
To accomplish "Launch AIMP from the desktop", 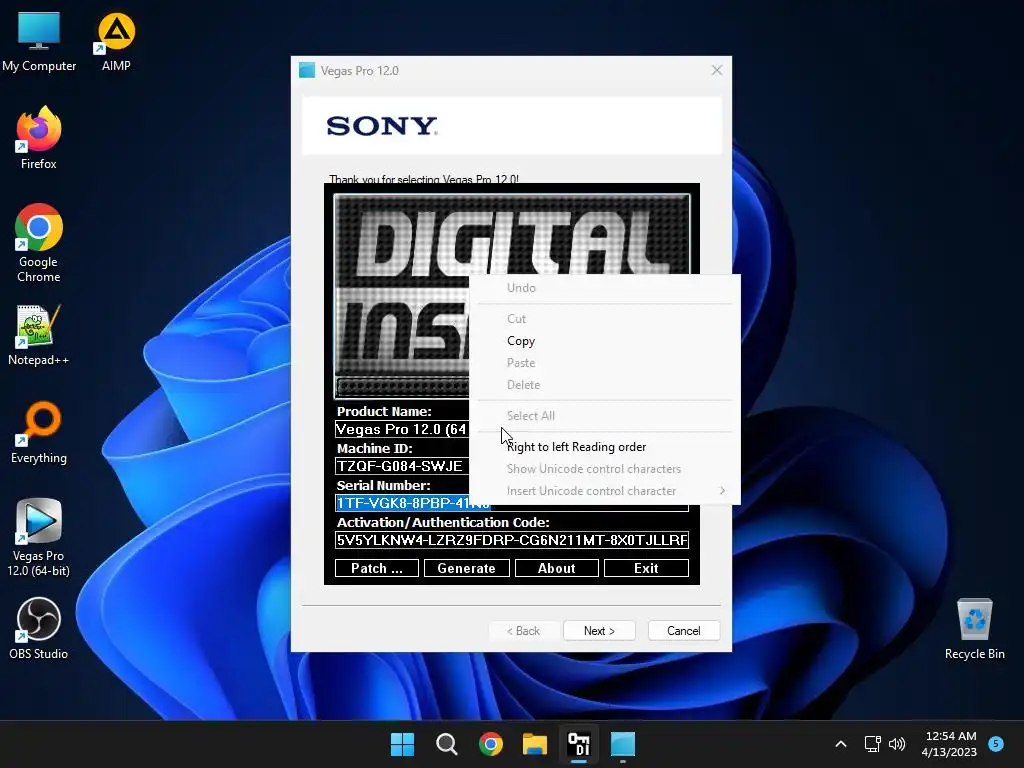I will (116, 42).
